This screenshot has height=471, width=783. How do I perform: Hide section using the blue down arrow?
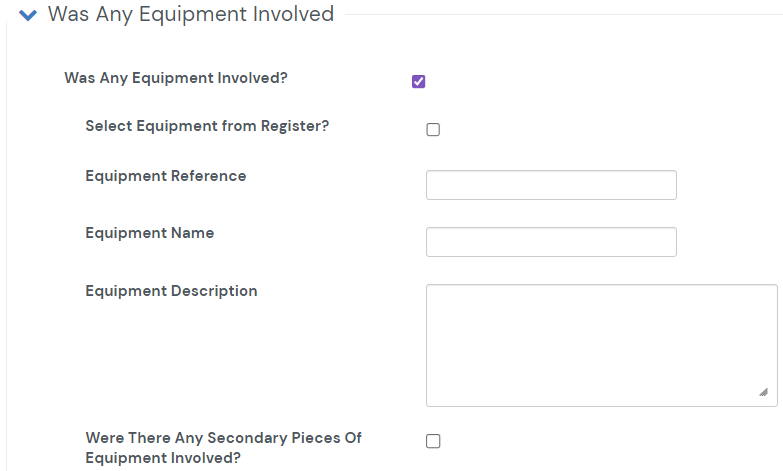28,15
